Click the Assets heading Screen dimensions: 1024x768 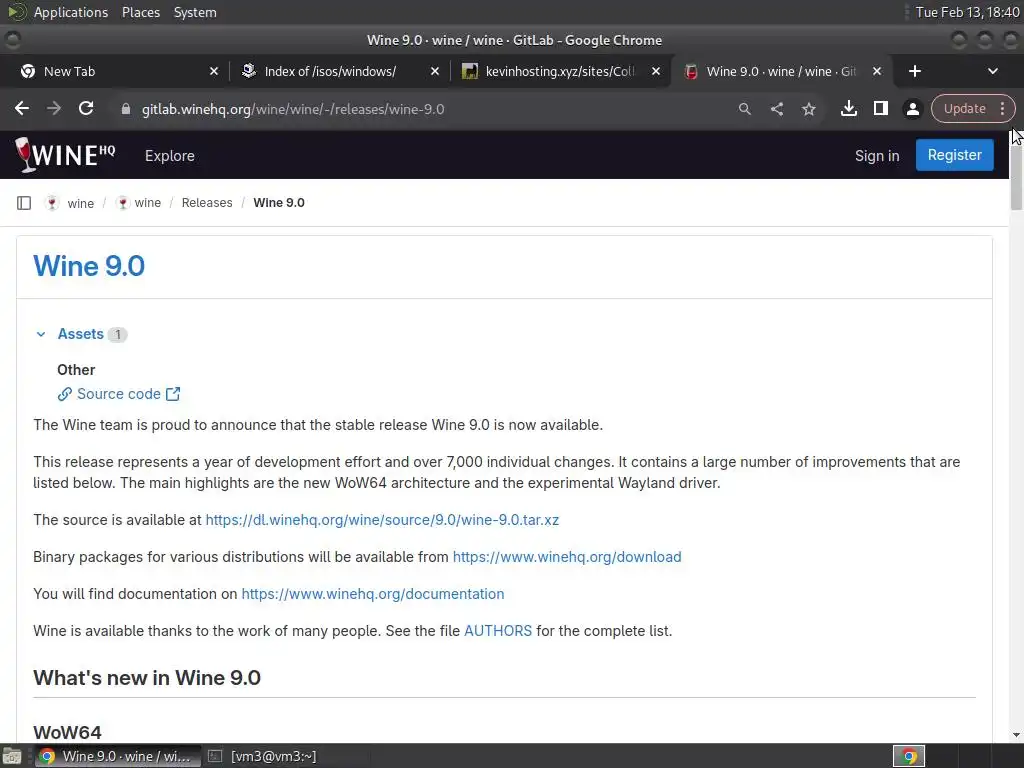(80, 334)
